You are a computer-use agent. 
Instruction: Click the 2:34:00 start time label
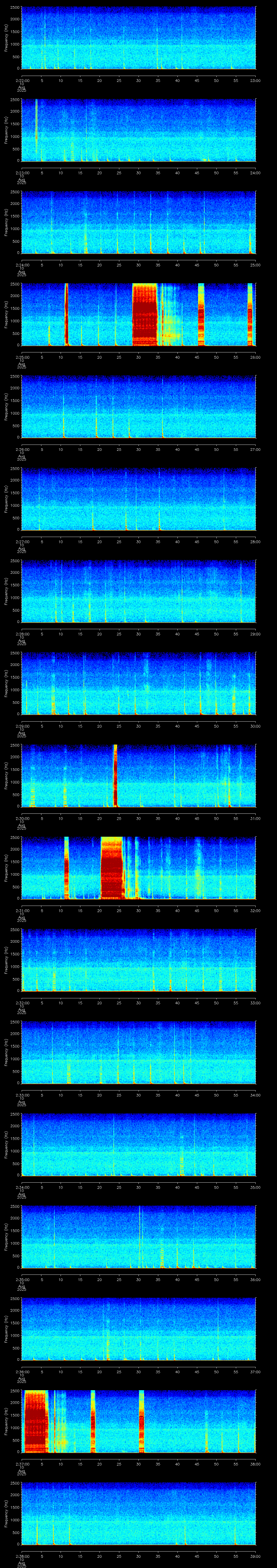(x=22, y=1187)
